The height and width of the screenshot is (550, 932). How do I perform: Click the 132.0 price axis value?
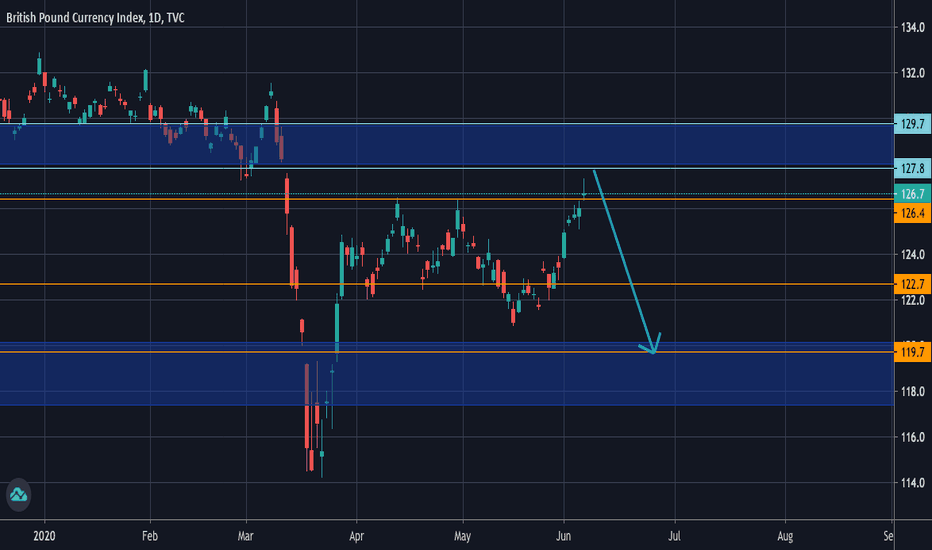(x=912, y=73)
